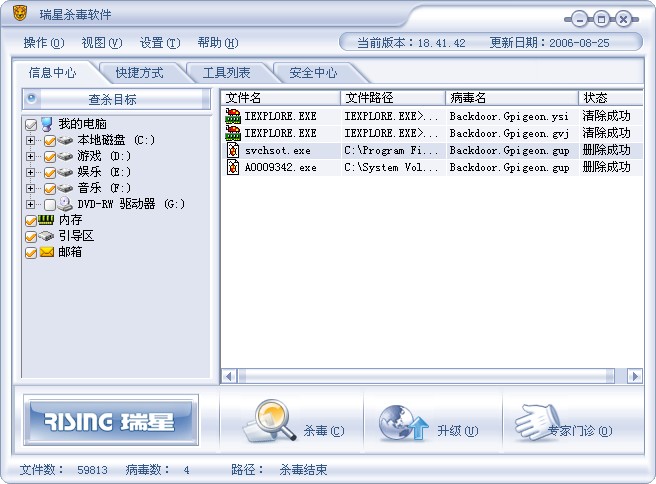Click the 杀毒结束 status text
This screenshot has height=484, width=656.
click(303, 470)
